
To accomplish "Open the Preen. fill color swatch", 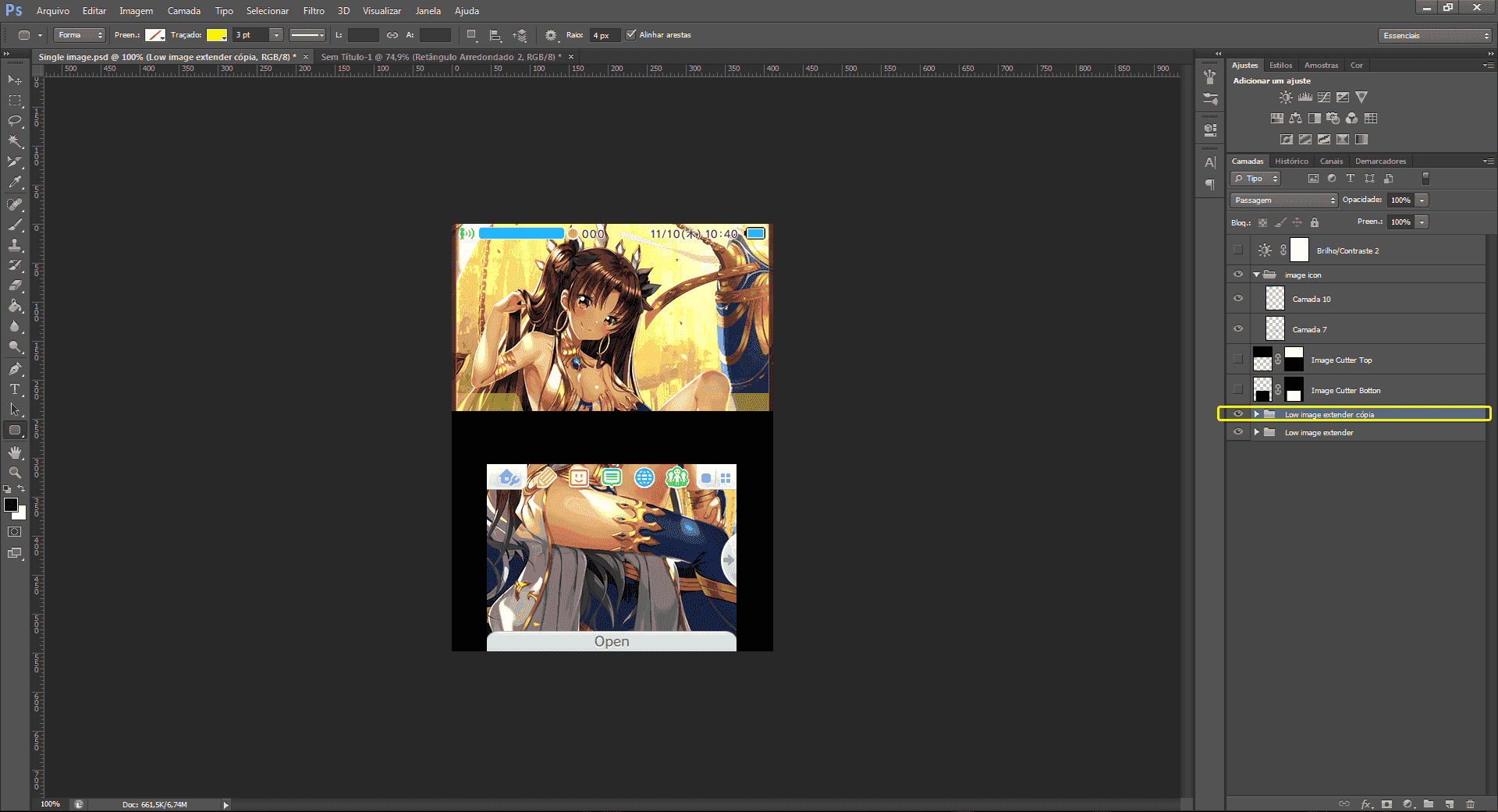I will 155,35.
